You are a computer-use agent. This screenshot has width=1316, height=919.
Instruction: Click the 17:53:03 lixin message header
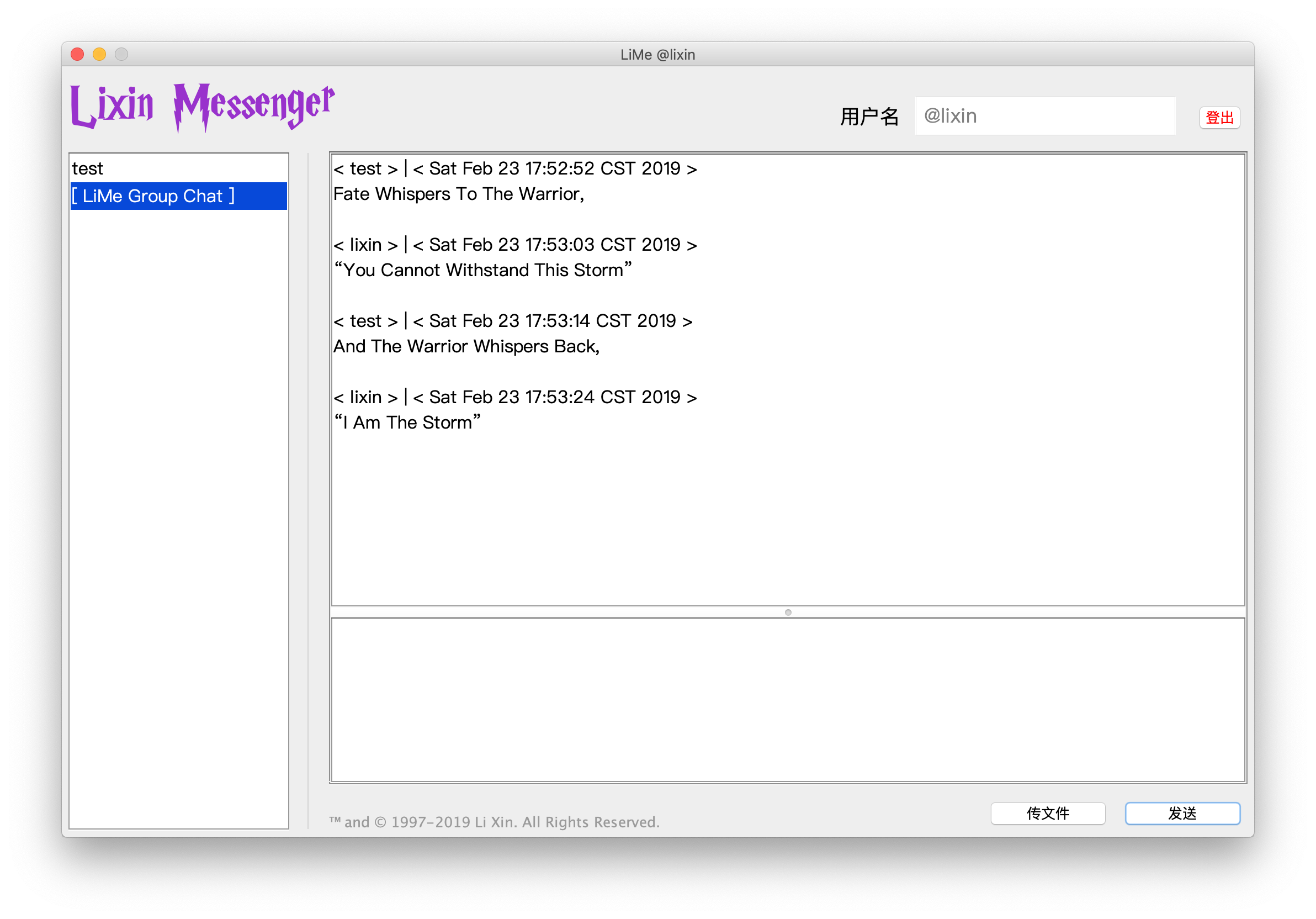coord(514,245)
